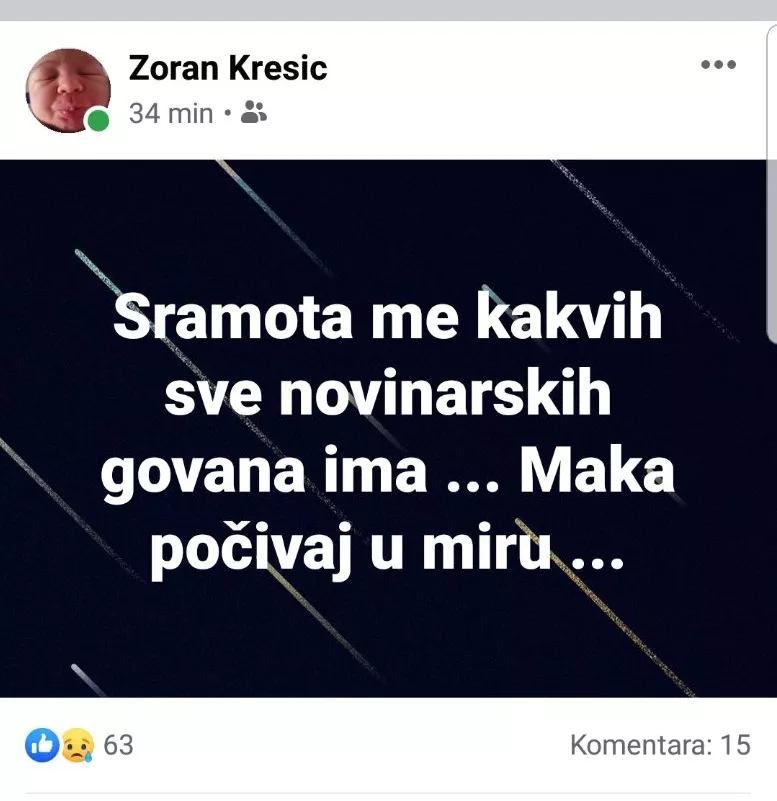The height and width of the screenshot is (801, 777).
Task: Click the green online status dot
Action: coord(98,121)
